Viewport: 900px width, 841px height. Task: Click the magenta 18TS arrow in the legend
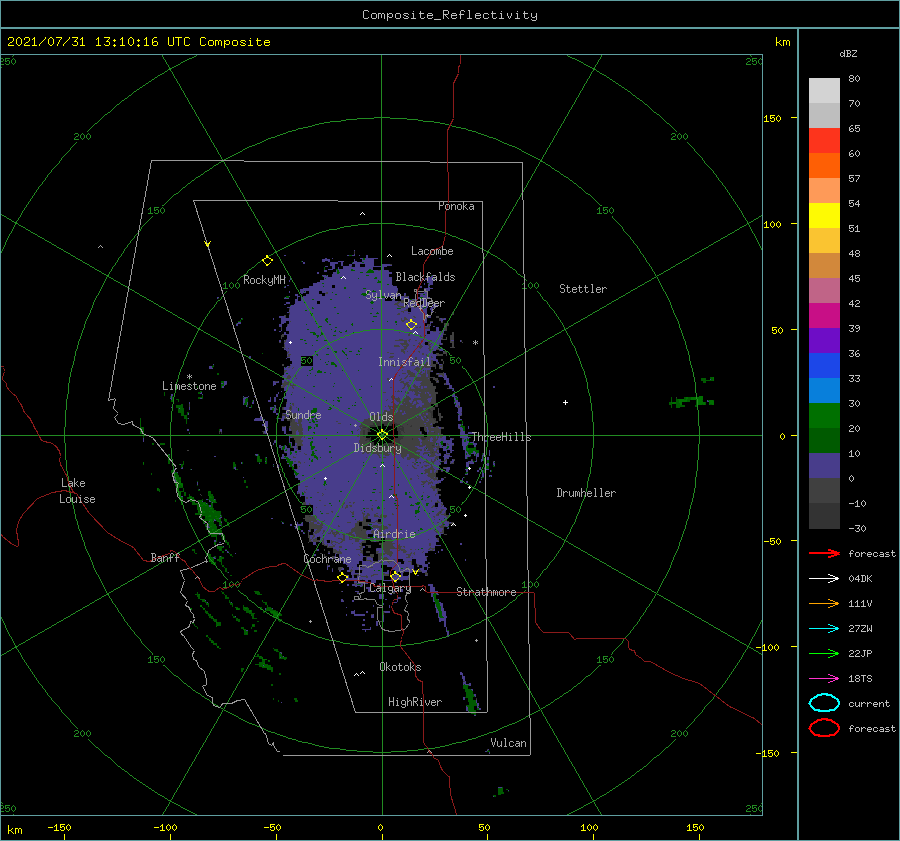(x=824, y=679)
